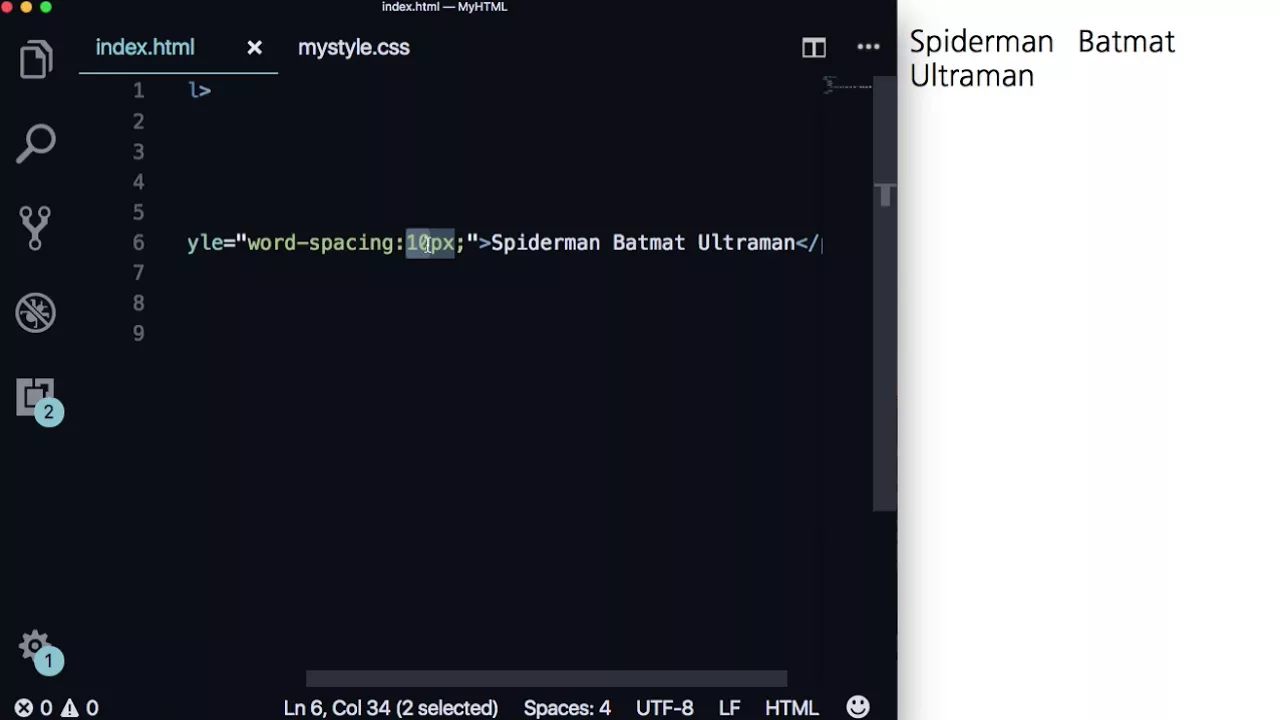Click 'Ultraman' in the browser preview
1280x720 pixels.
tap(972, 76)
